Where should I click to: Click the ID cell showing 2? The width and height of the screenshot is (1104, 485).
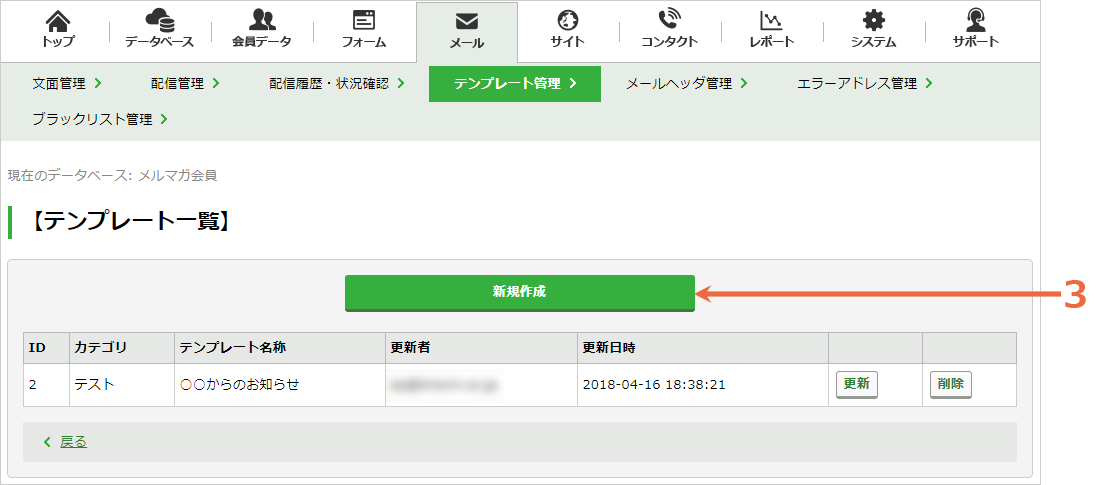tap(46, 385)
